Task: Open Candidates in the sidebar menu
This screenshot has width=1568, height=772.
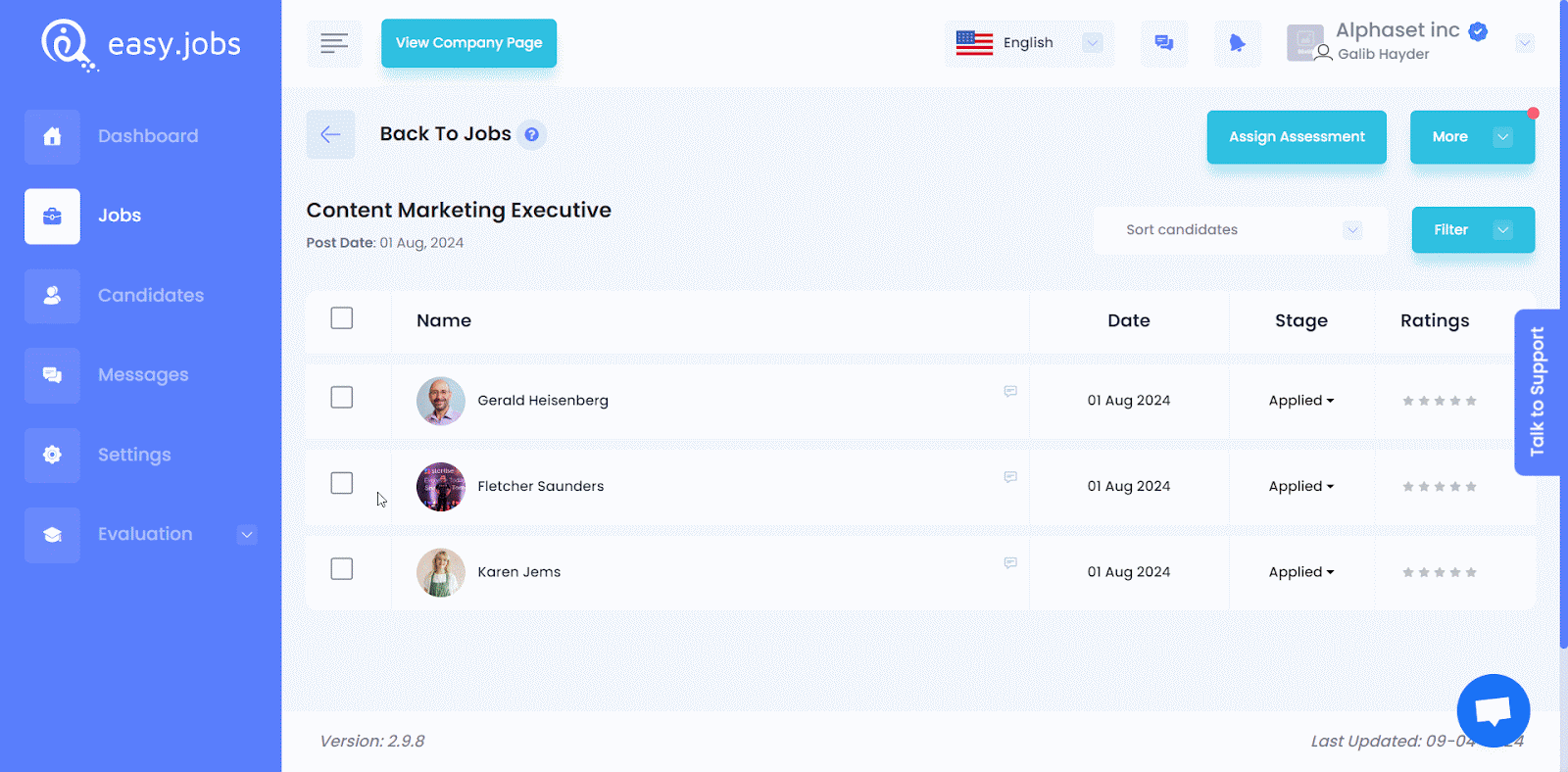Action: click(150, 296)
